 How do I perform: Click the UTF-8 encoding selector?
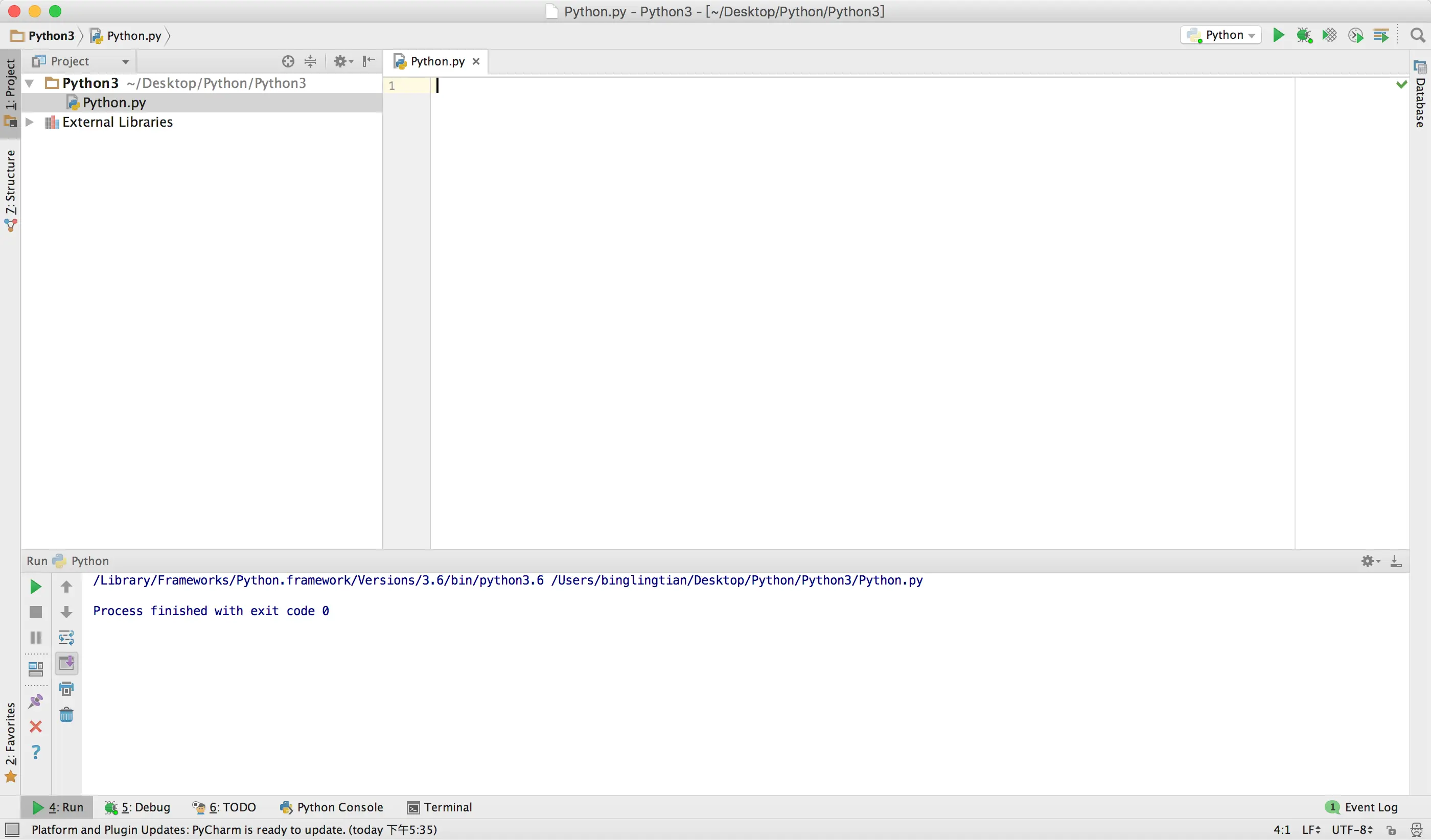(x=1351, y=830)
